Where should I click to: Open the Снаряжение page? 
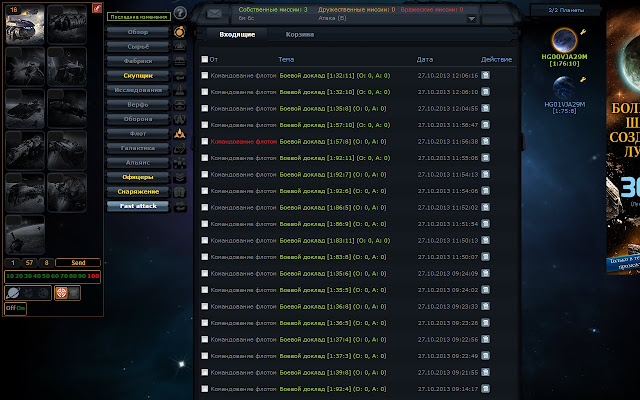tap(138, 191)
